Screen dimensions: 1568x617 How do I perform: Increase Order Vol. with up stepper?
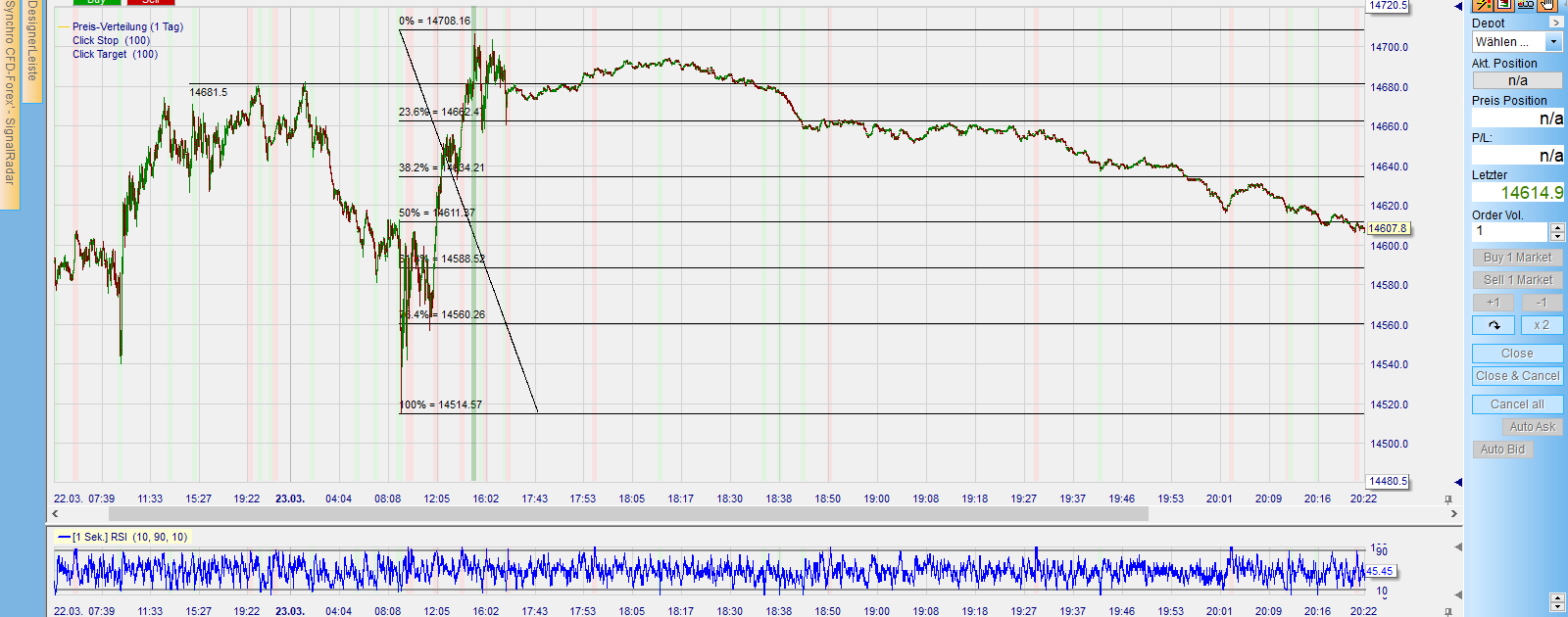coord(1557,227)
